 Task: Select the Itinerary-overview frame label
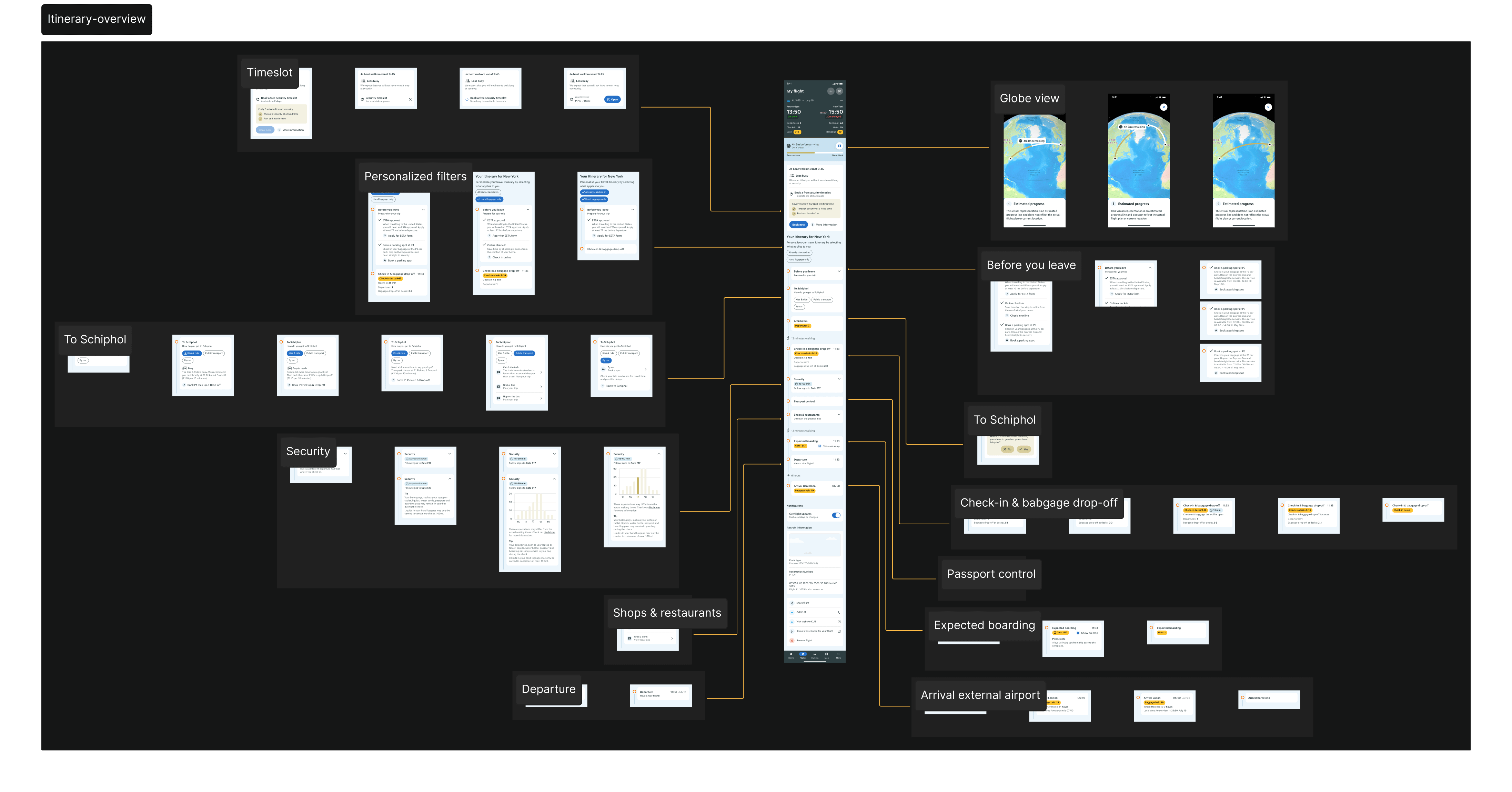pos(96,19)
